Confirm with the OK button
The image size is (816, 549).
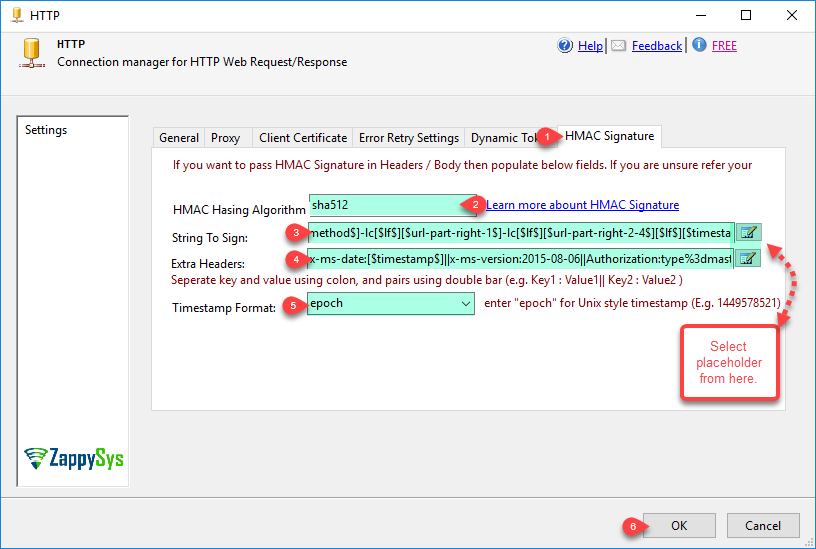(679, 526)
